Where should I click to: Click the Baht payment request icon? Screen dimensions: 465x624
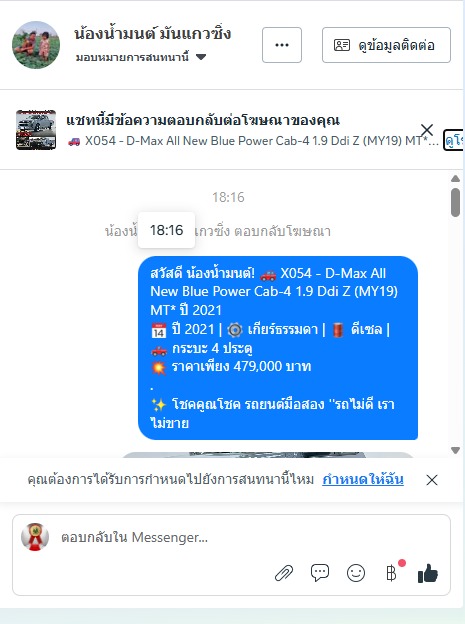391,573
